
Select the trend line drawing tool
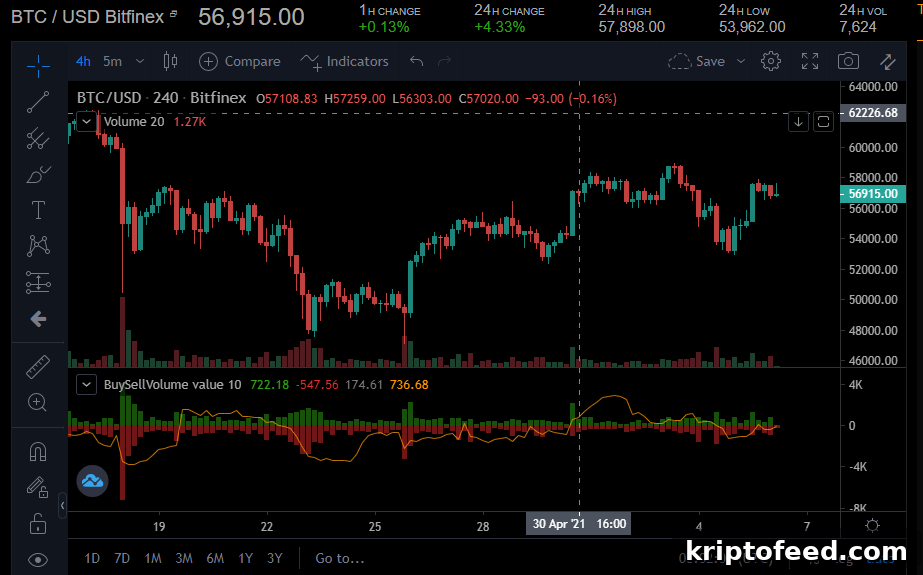[x=38, y=102]
